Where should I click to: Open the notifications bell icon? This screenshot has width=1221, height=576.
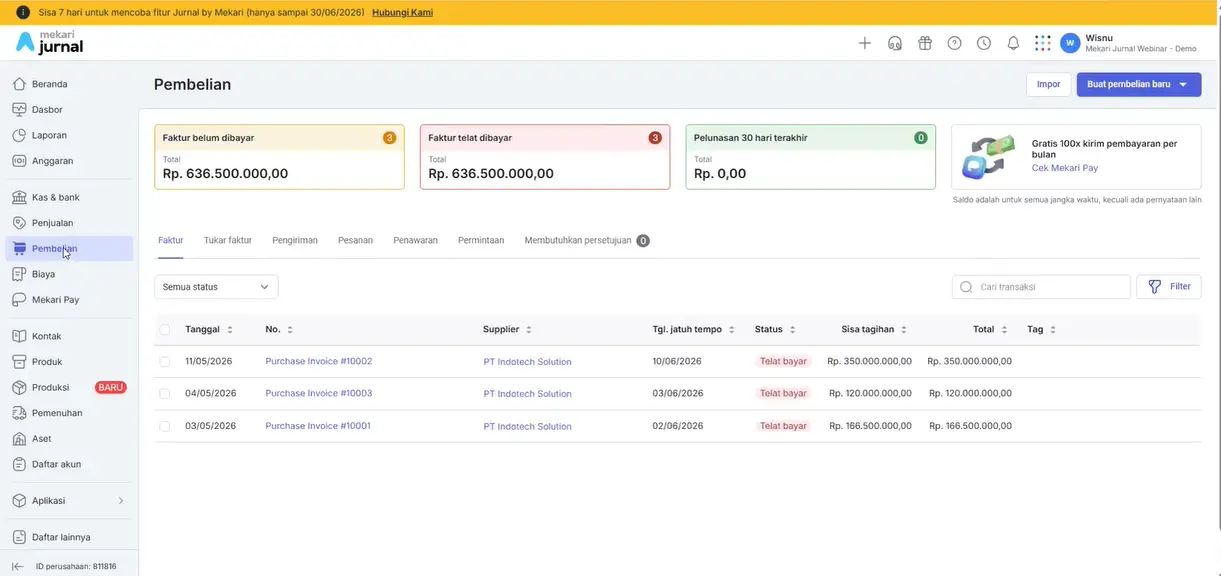(1013, 43)
